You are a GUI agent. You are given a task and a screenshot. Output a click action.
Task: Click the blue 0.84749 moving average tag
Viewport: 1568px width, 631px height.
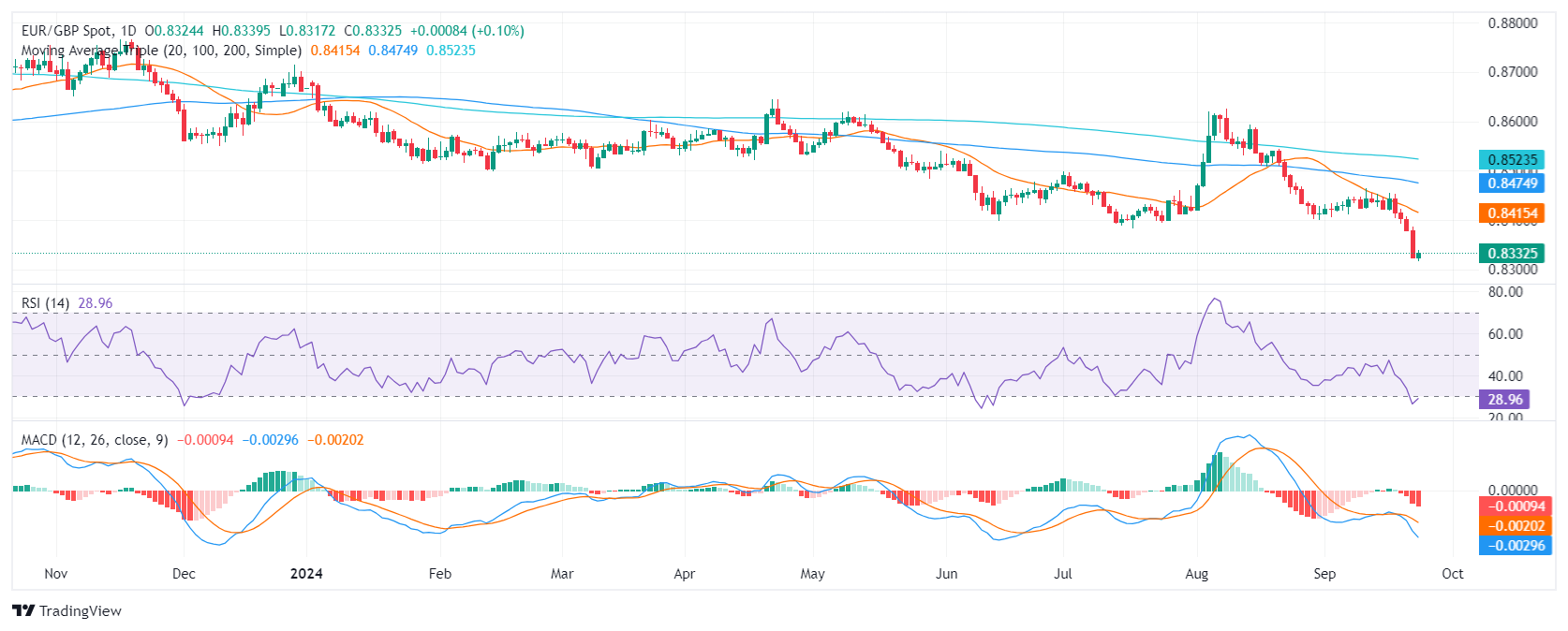(x=1512, y=183)
